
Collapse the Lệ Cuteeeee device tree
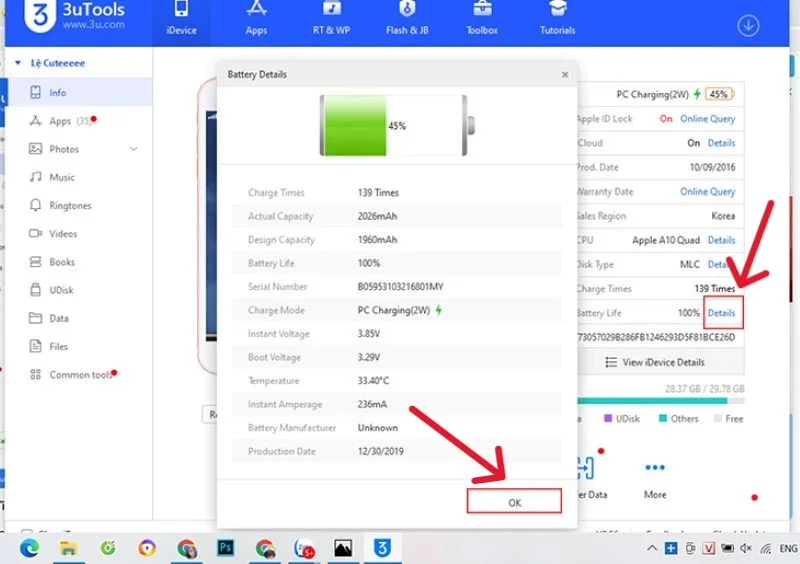pos(18,63)
